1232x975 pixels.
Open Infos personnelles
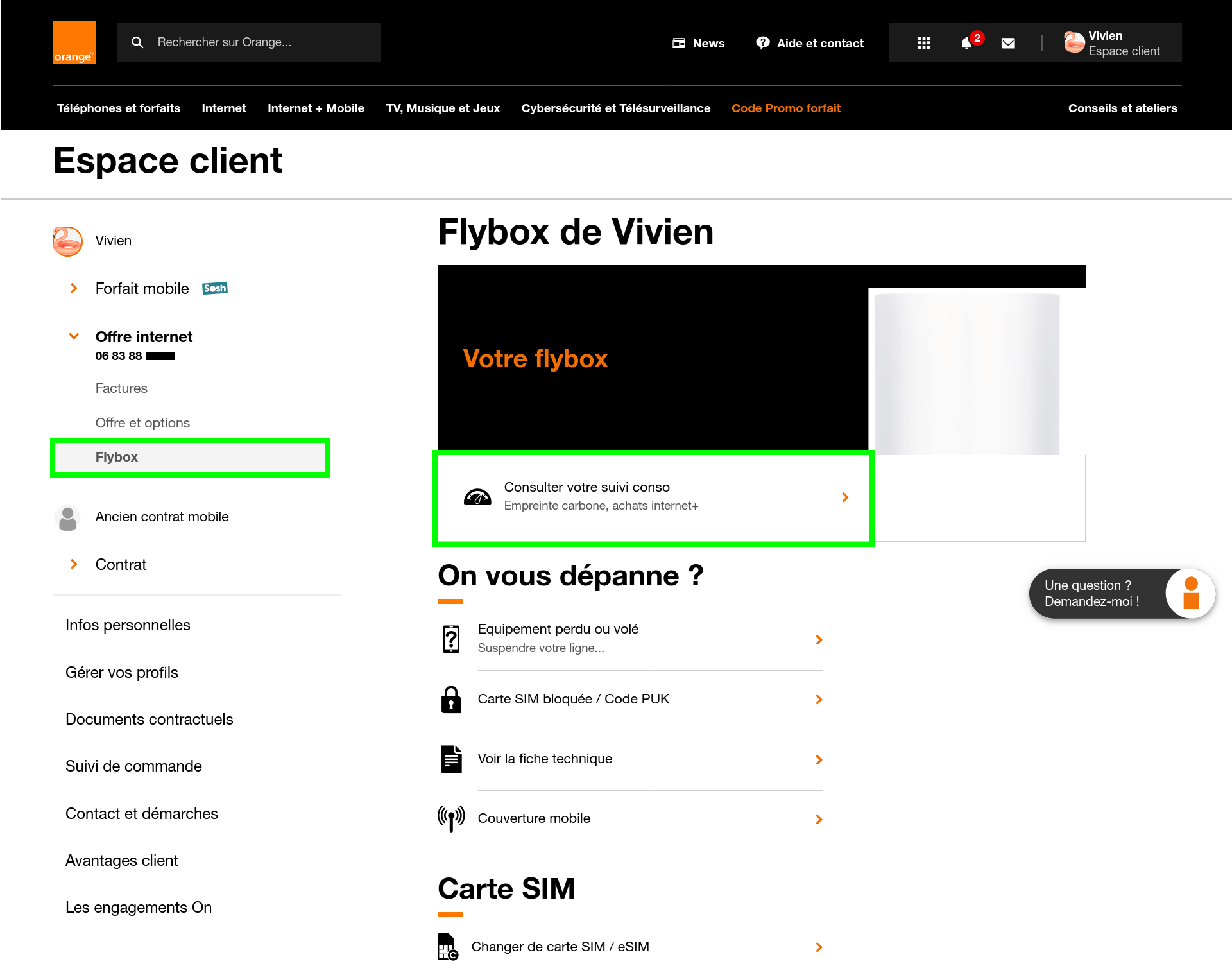(128, 625)
